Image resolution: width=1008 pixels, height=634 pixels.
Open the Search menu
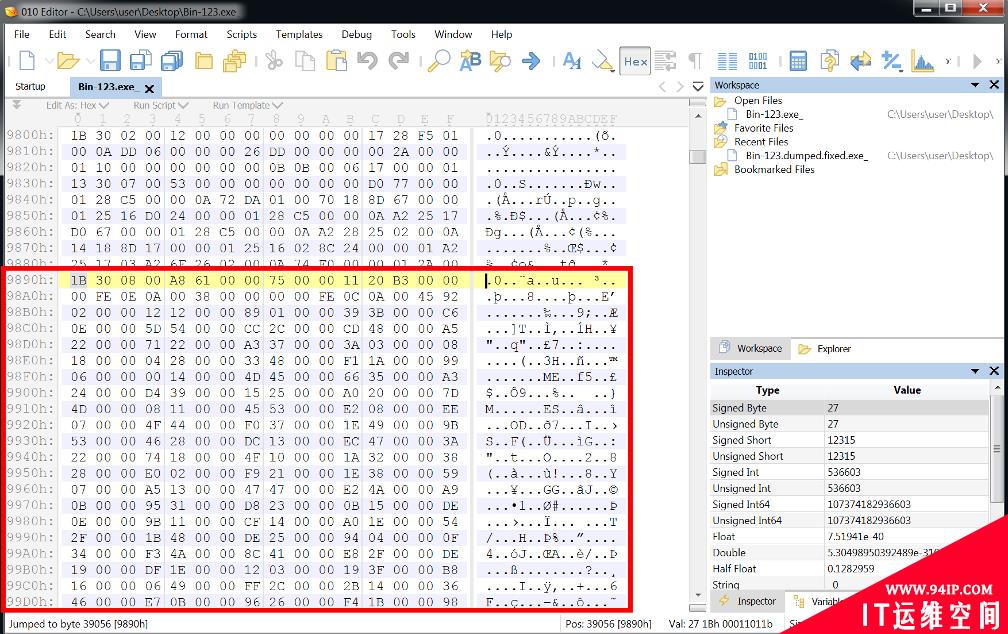[100, 34]
